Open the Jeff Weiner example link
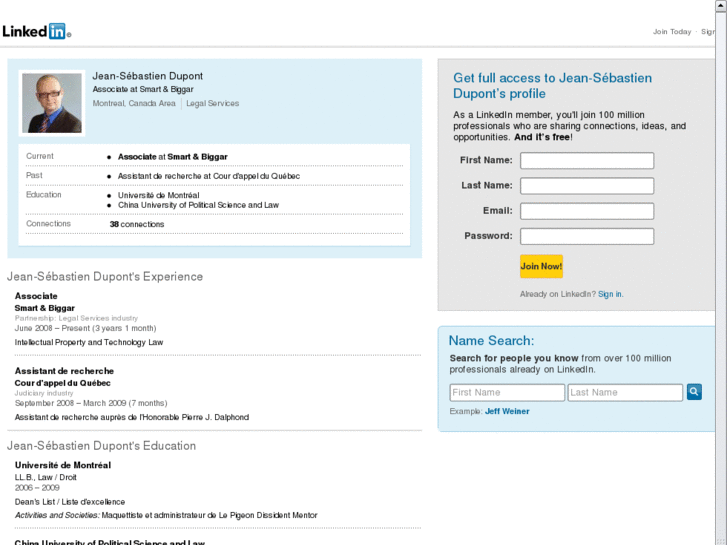The height and width of the screenshot is (545, 727). click(508, 411)
